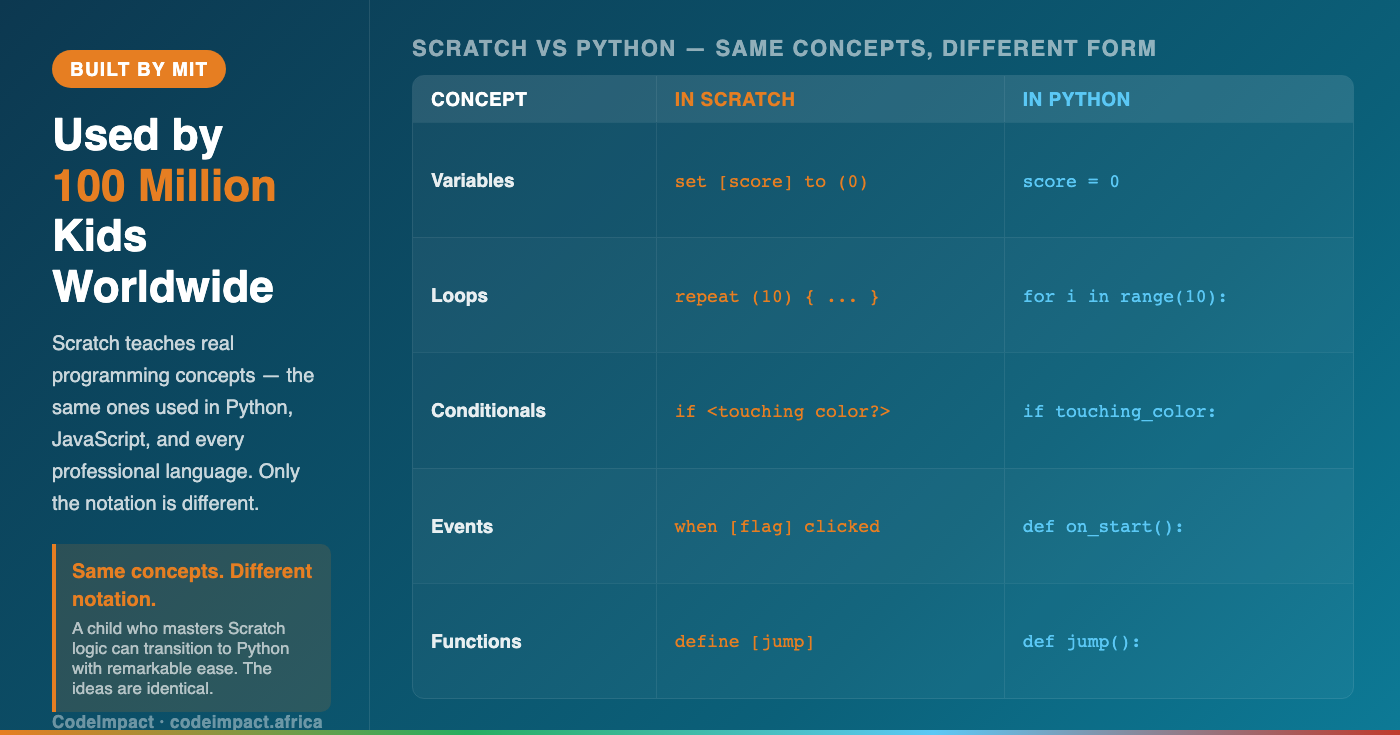
Task: Select the IN SCRATCH column header
Action: [x=735, y=99]
